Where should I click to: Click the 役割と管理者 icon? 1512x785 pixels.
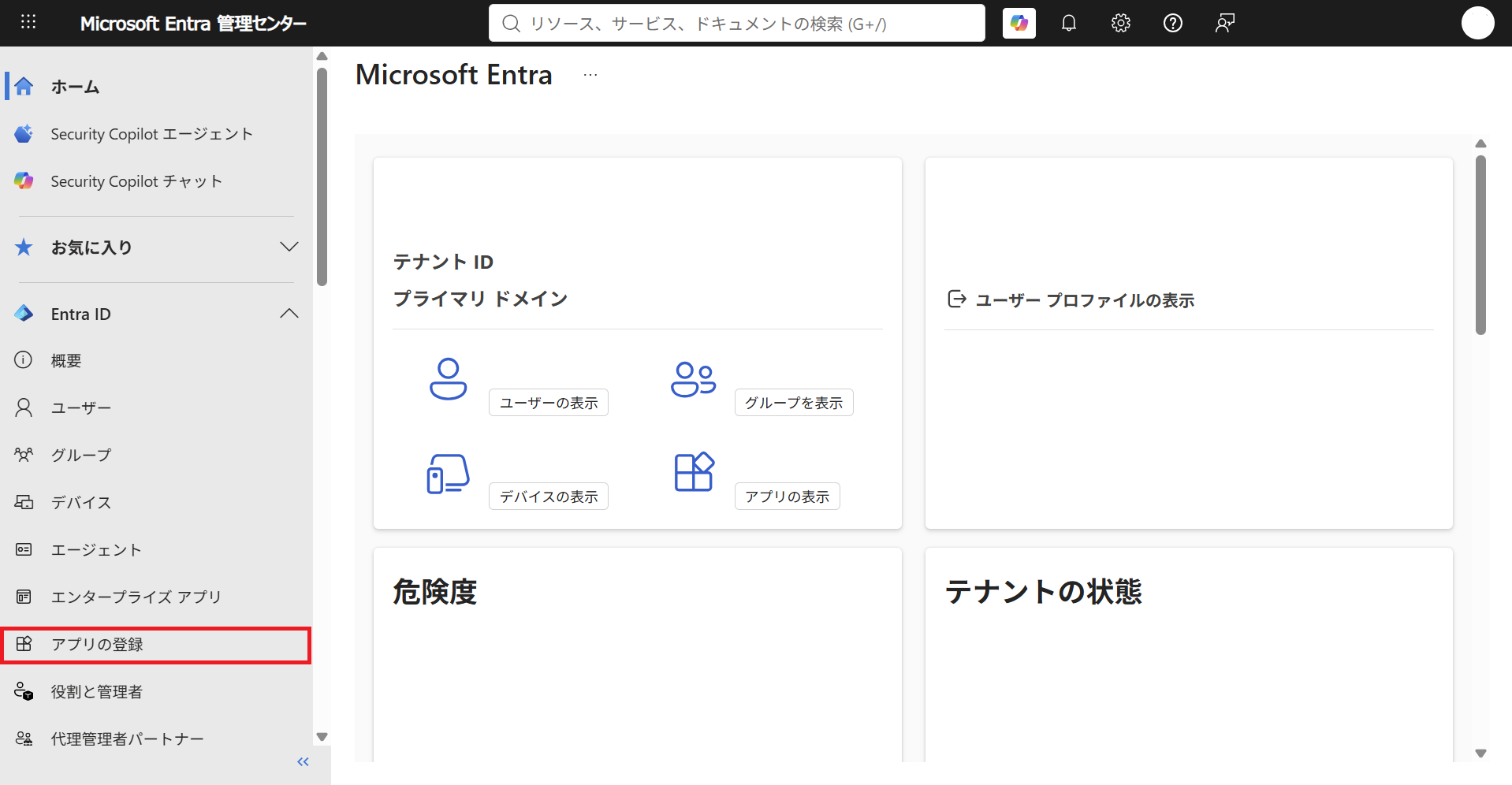[x=24, y=691]
